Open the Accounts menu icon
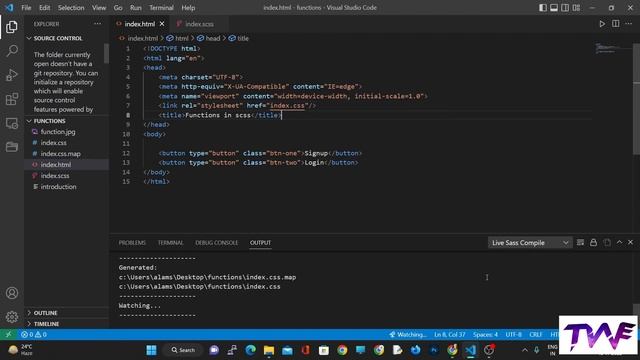 tap(12, 293)
